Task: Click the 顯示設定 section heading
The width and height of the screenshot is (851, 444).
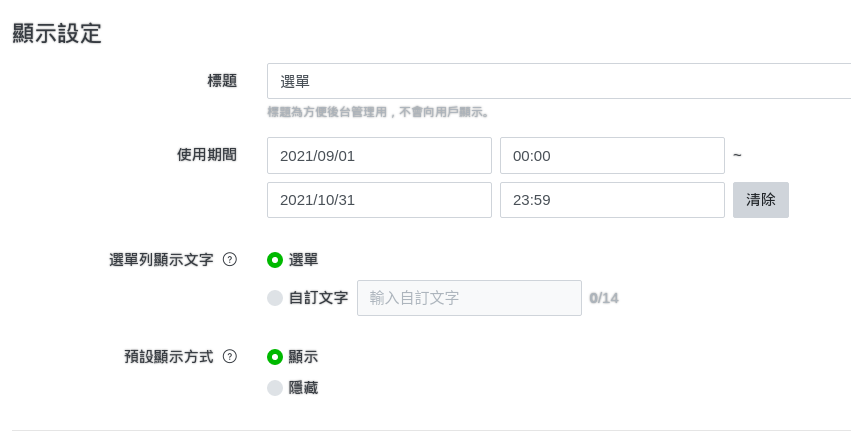Action: pyautogui.click(x=57, y=33)
